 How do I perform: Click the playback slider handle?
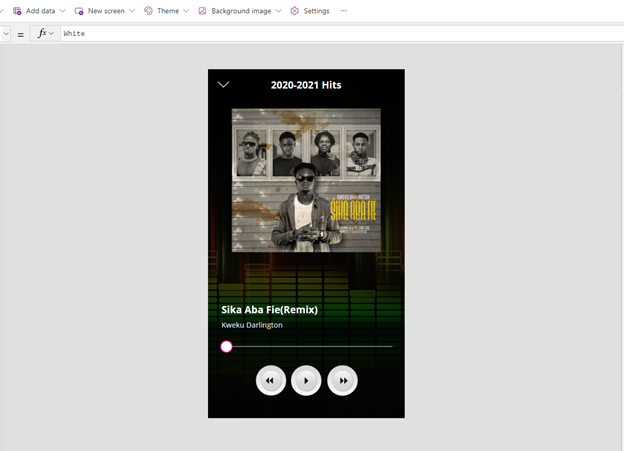[226, 347]
